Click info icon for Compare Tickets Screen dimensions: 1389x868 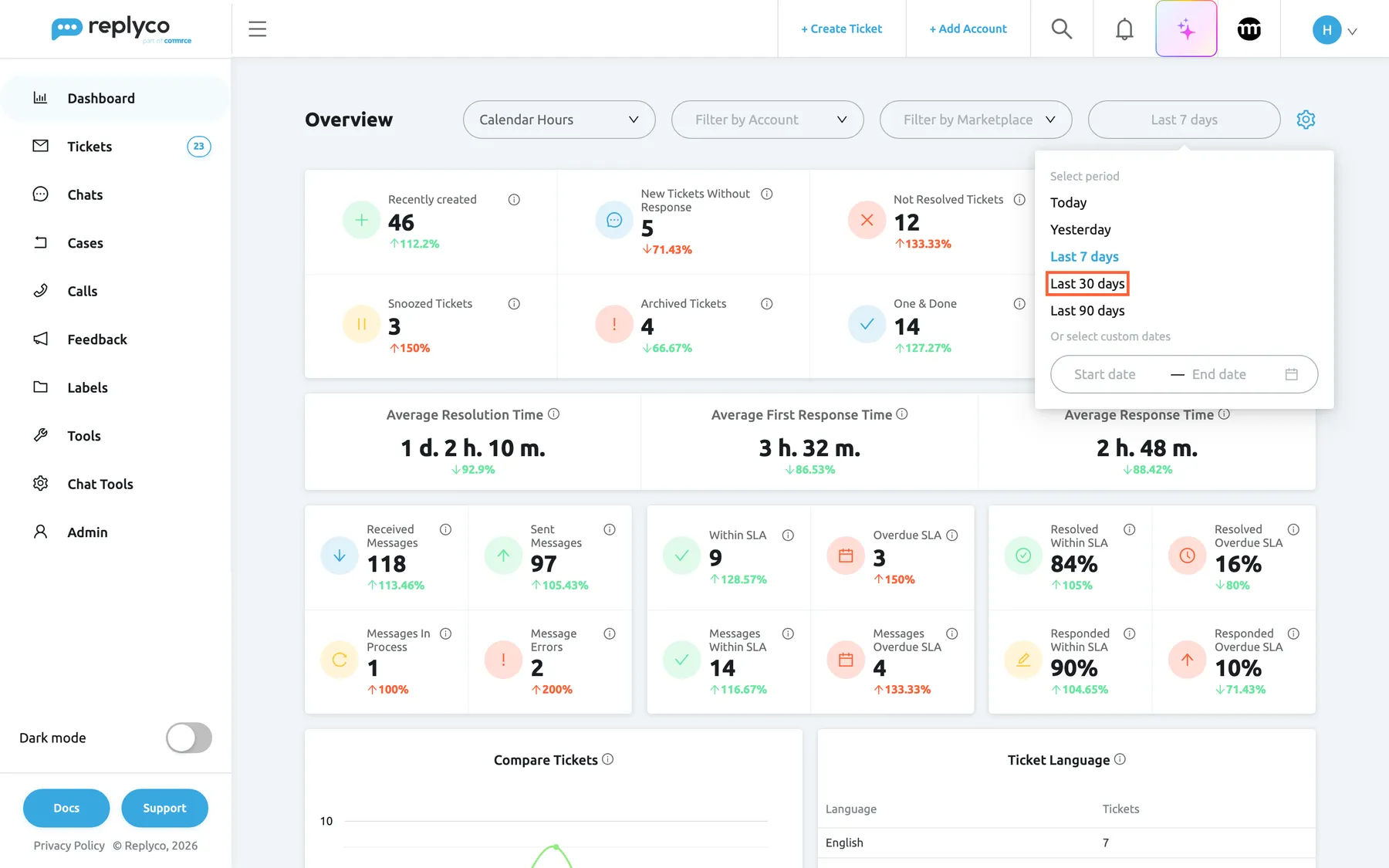coord(607,759)
